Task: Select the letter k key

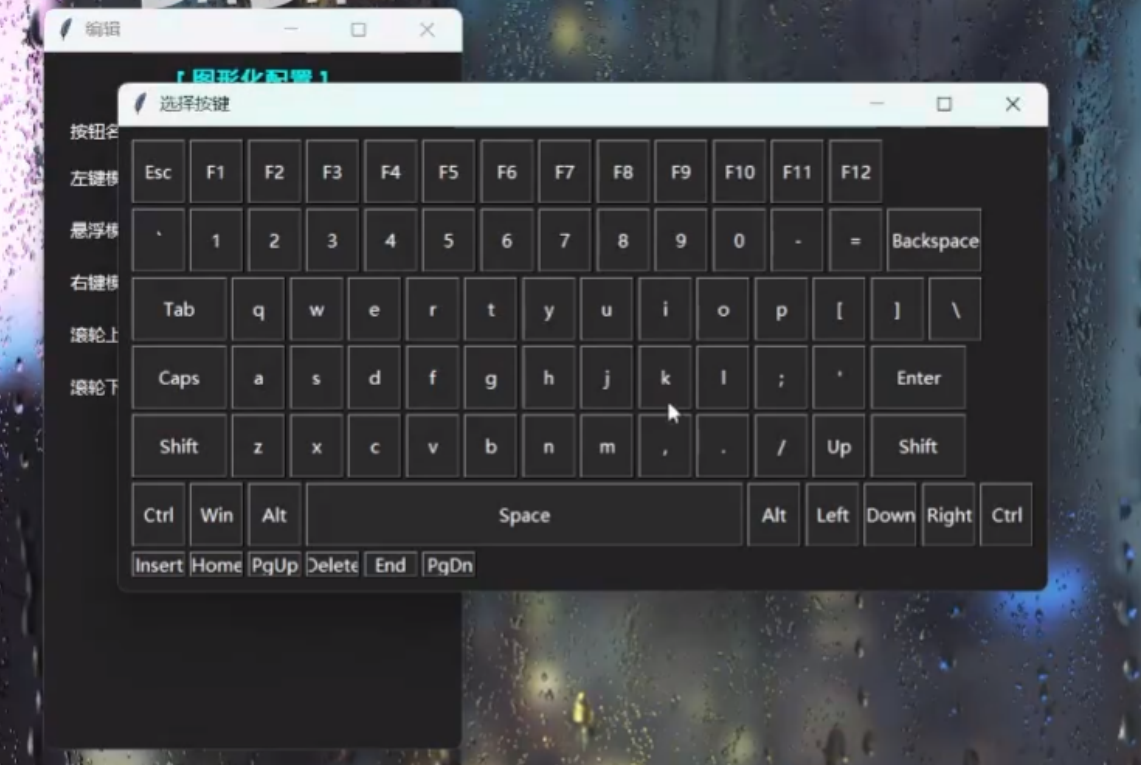Action: click(665, 378)
